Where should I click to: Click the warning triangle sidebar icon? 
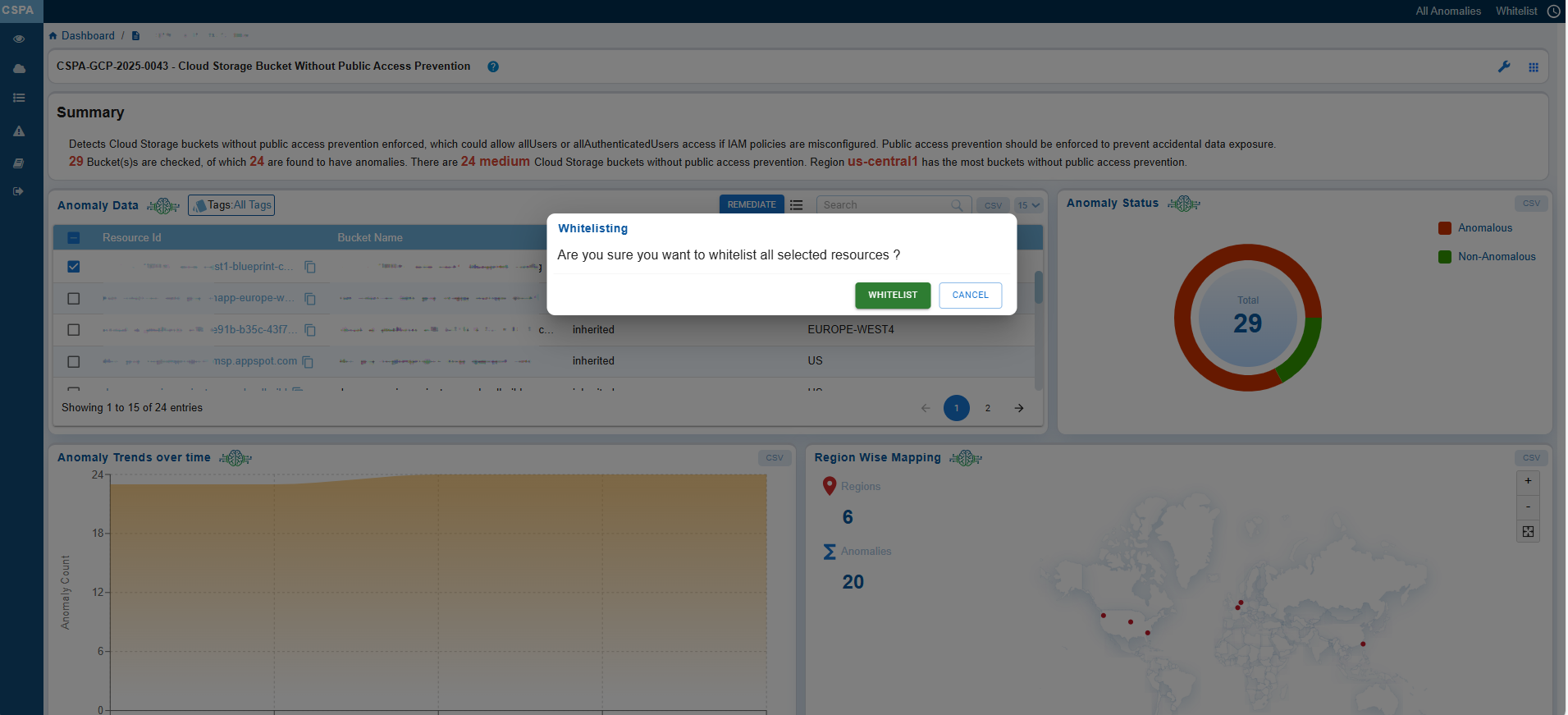(19, 131)
